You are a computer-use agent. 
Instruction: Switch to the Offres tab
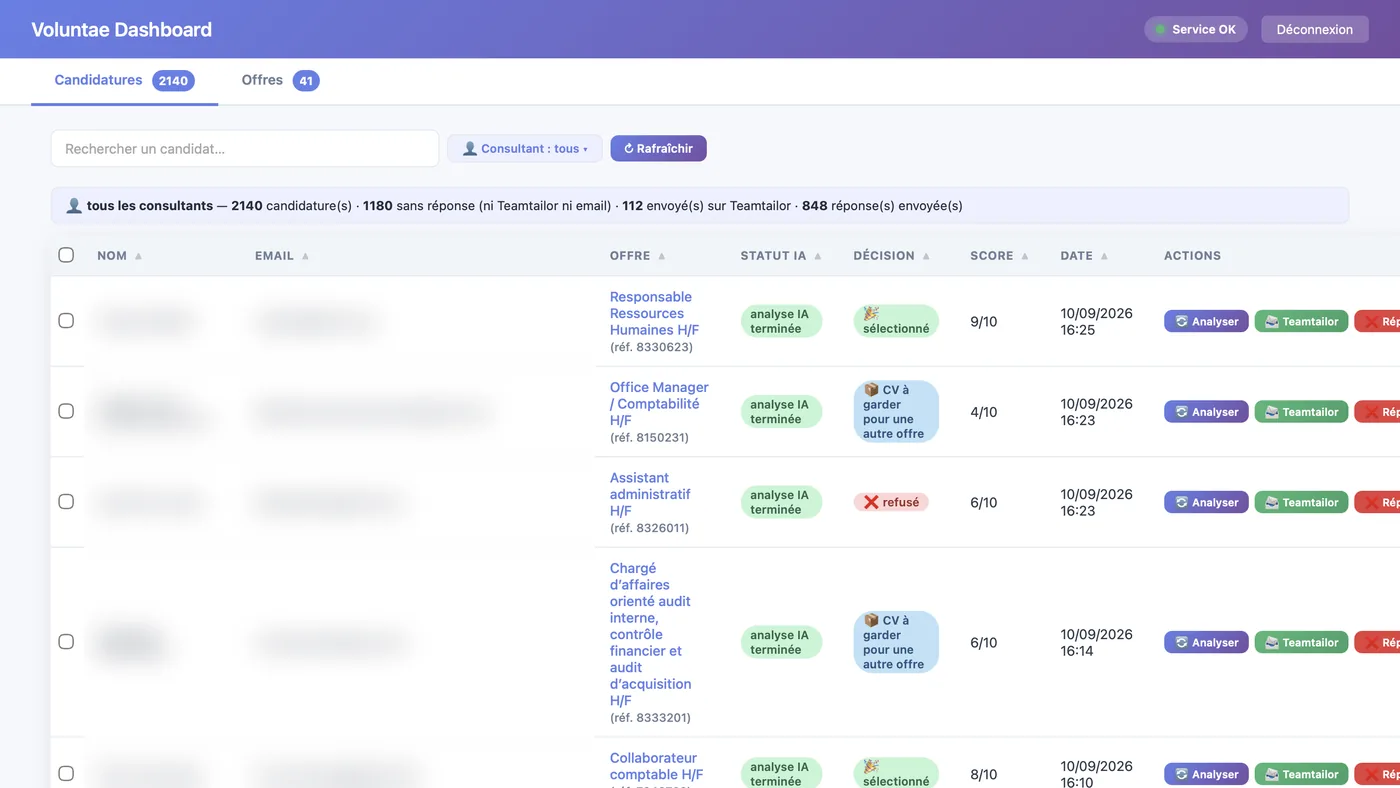point(280,80)
